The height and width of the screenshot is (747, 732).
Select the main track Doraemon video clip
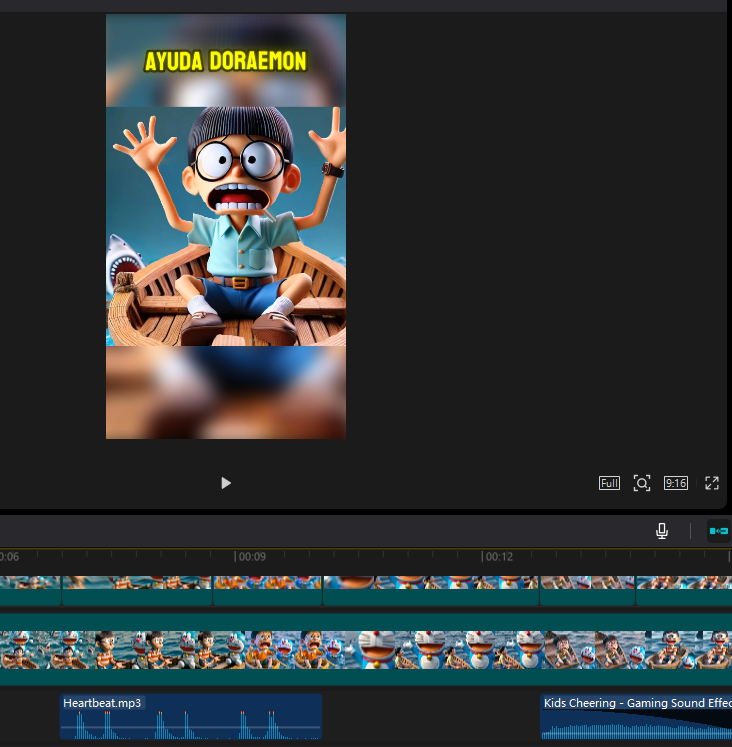point(366,649)
